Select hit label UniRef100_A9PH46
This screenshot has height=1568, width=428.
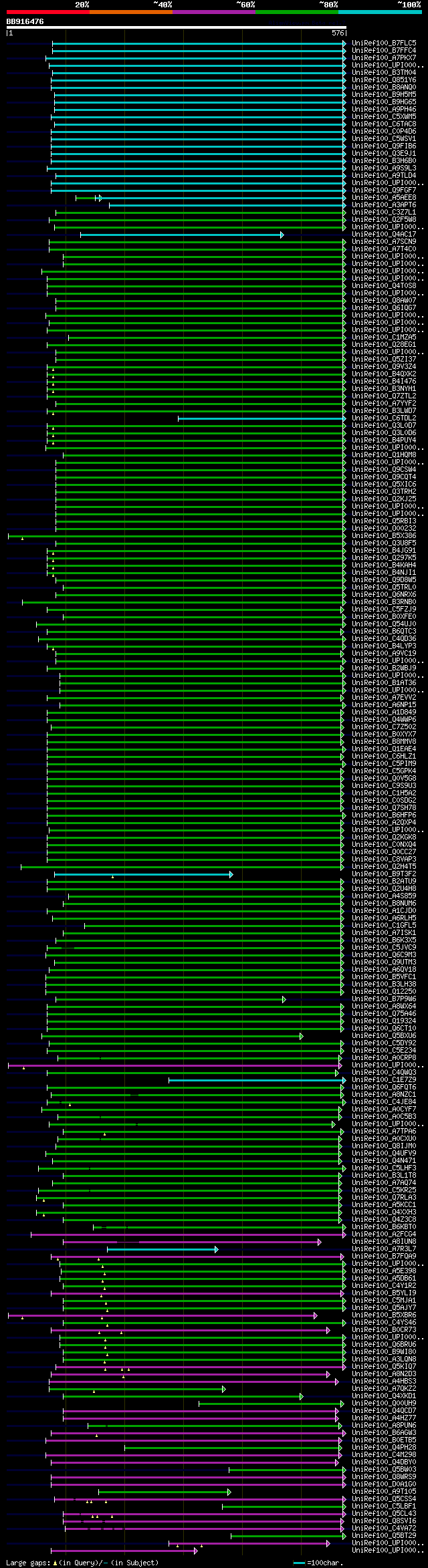[384, 110]
